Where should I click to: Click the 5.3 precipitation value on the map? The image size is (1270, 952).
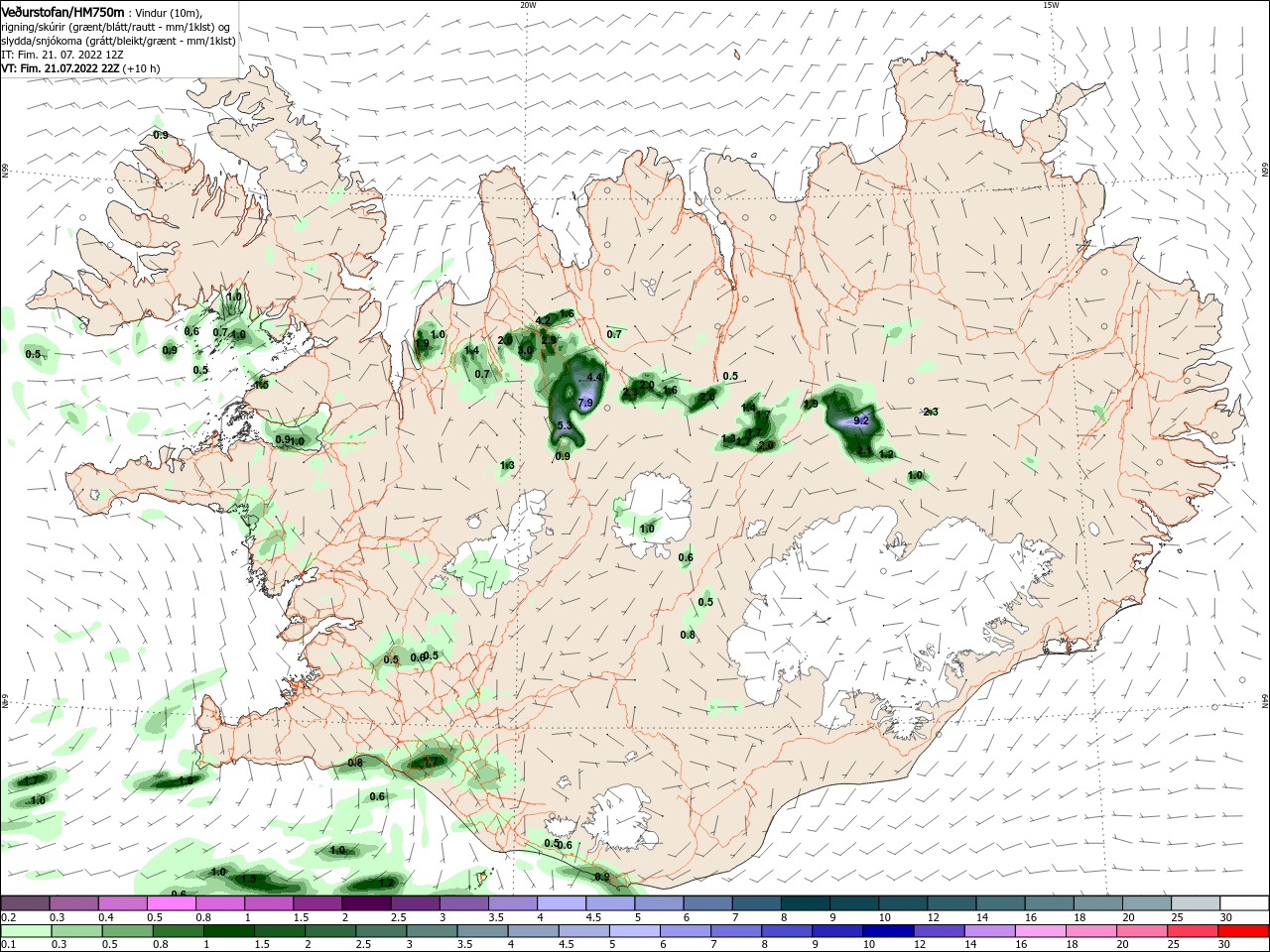(x=565, y=425)
